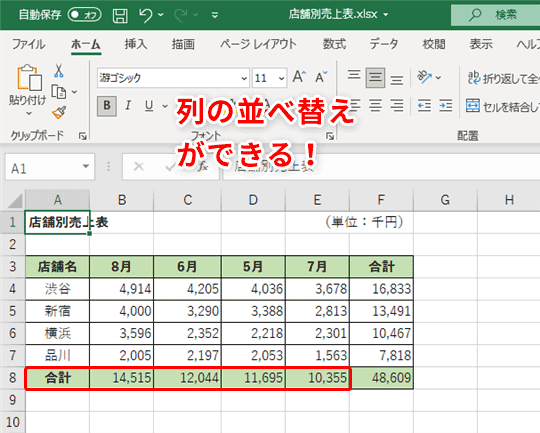Click the Cut scissors icon

59,71
